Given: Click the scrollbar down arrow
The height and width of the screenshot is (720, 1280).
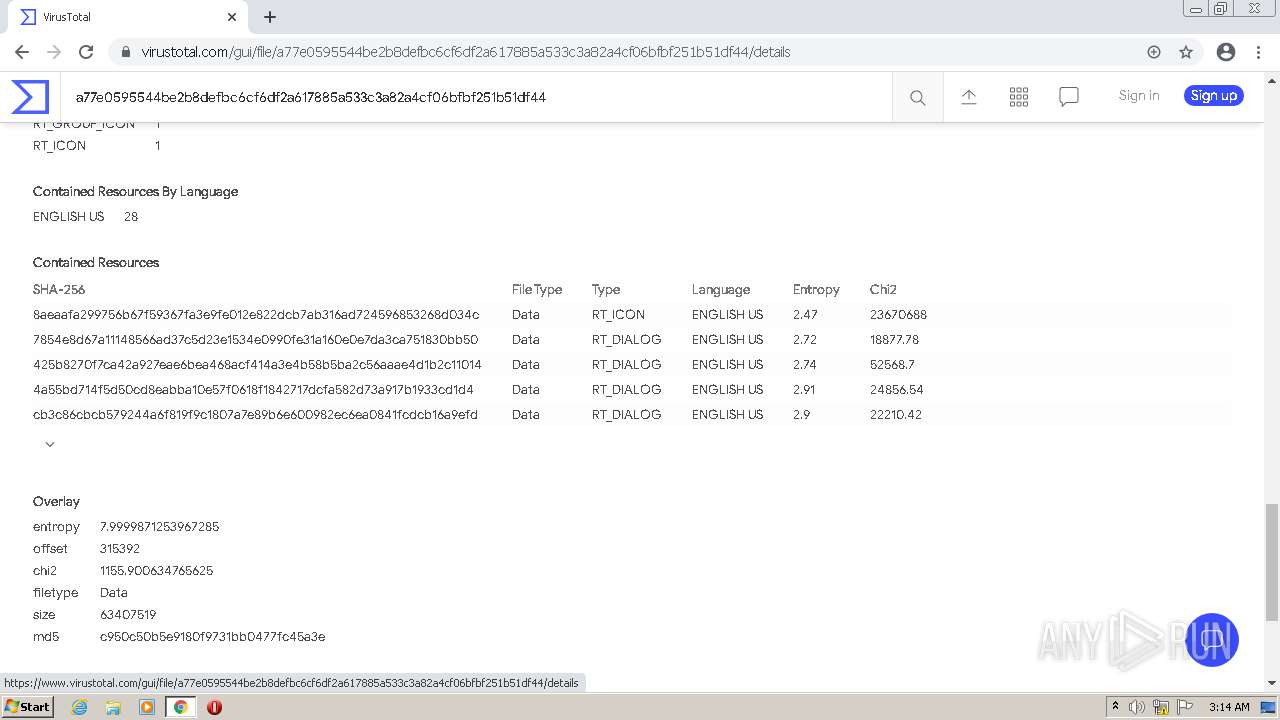Looking at the screenshot, I should pyautogui.click(x=1271, y=683).
